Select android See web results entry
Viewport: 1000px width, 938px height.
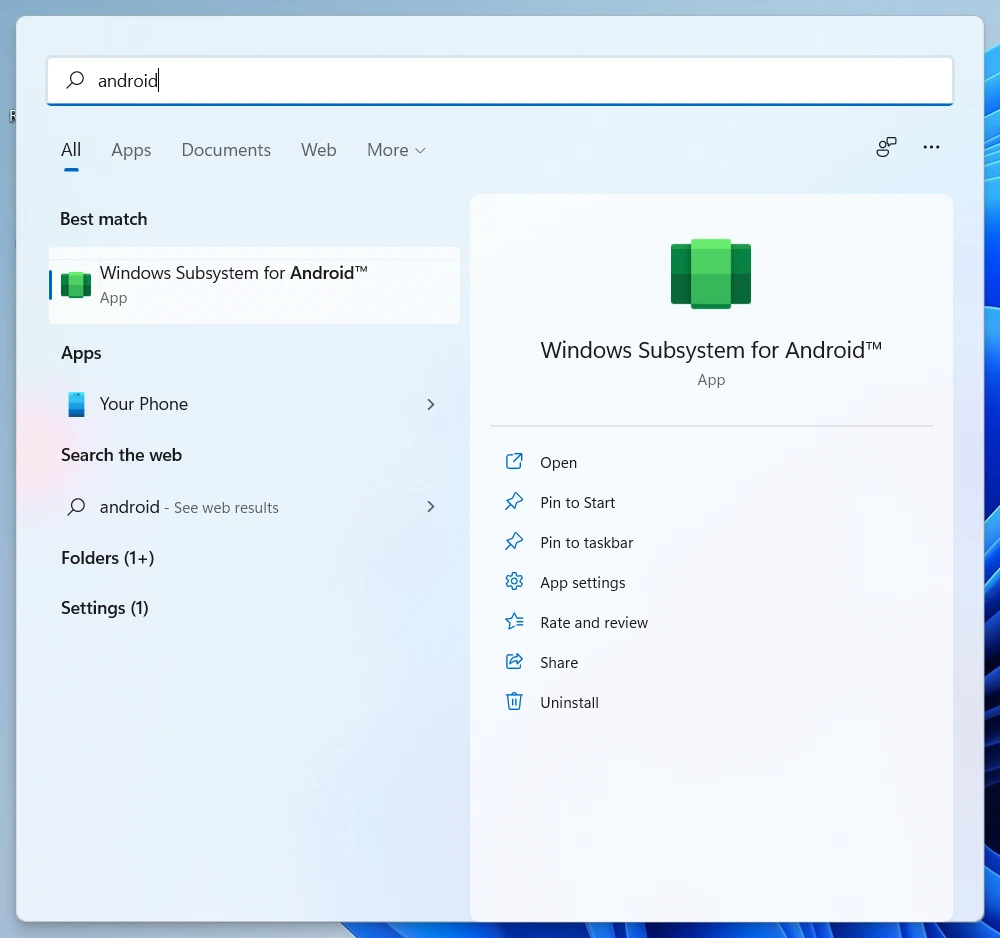[254, 507]
